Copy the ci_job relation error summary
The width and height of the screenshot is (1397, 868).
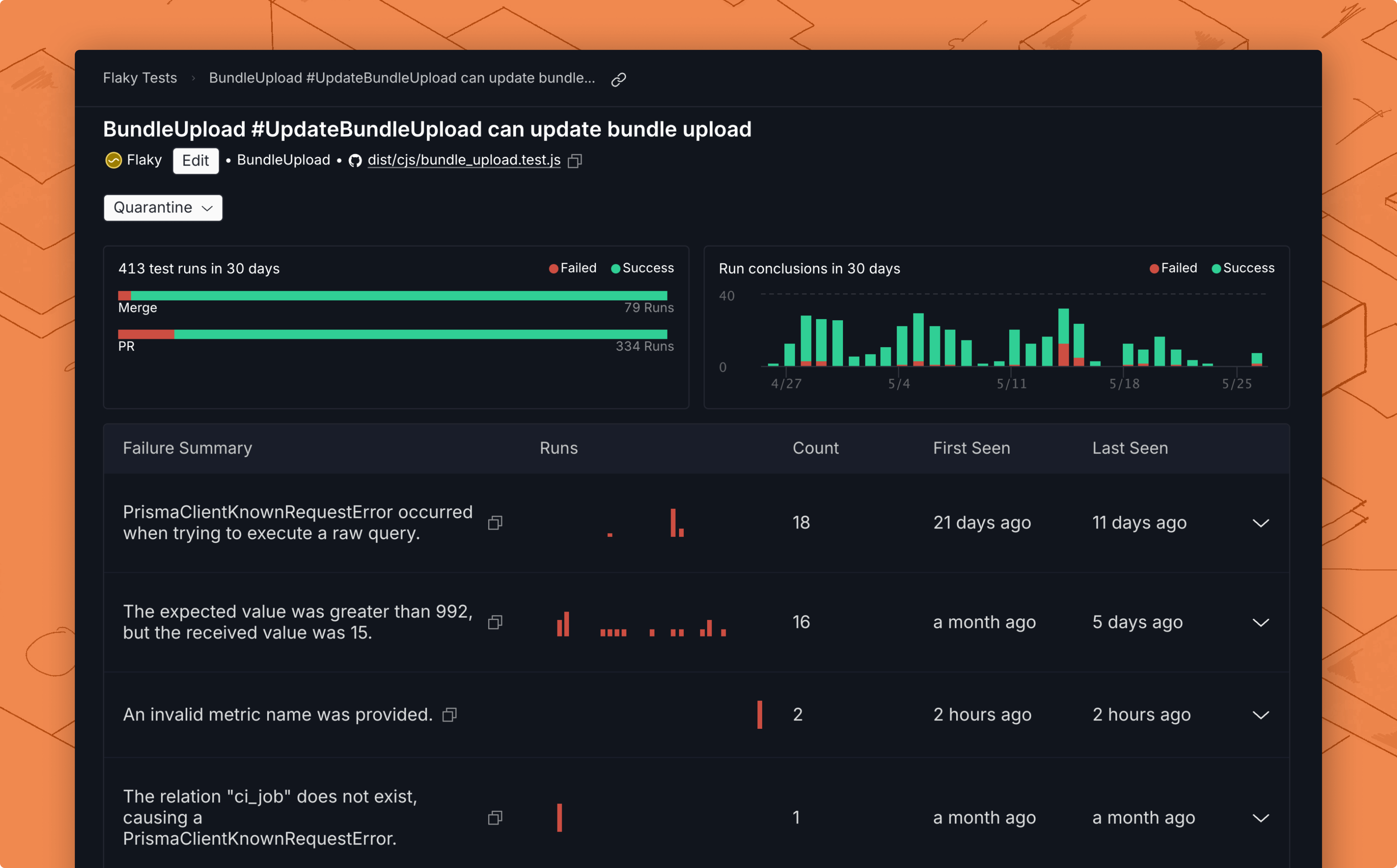click(x=495, y=817)
